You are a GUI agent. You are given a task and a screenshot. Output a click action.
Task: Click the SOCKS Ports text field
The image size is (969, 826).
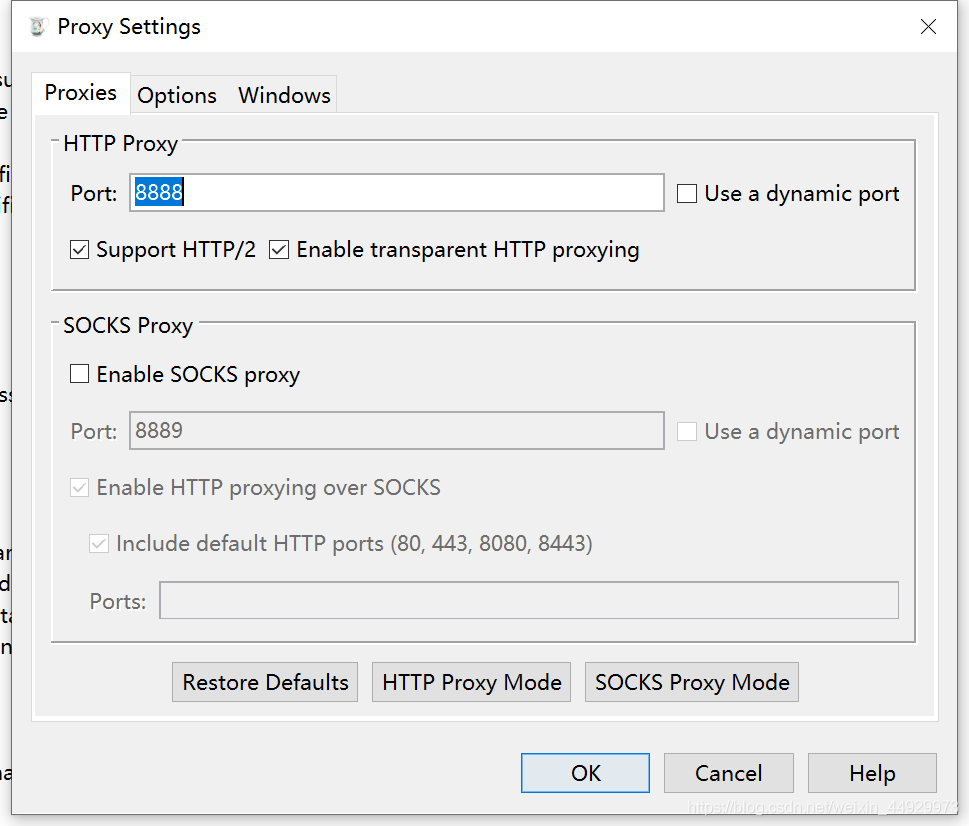[529, 600]
